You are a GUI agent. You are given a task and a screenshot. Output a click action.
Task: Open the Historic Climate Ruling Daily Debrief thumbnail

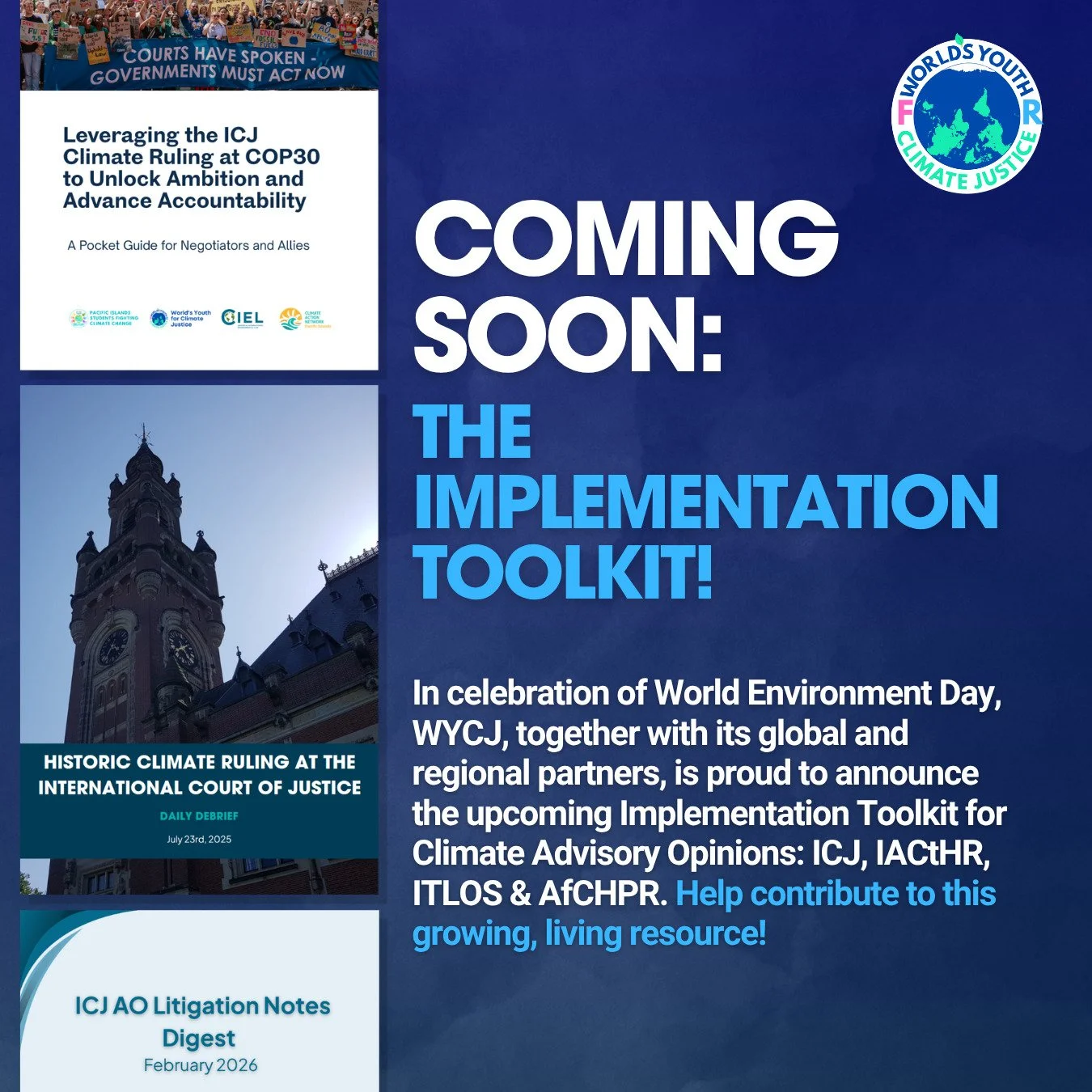[199, 640]
